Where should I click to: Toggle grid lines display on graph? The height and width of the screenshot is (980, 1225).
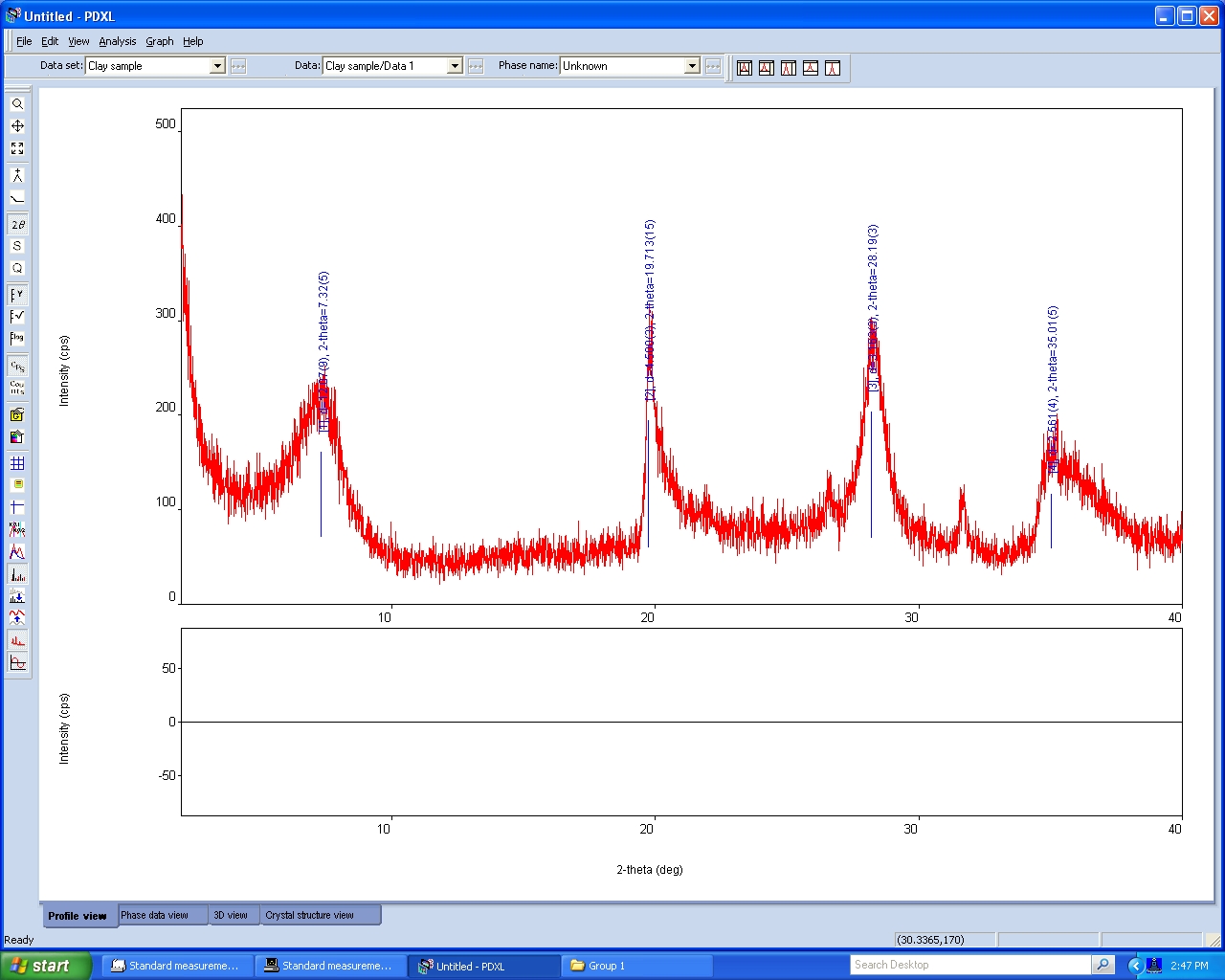click(17, 463)
